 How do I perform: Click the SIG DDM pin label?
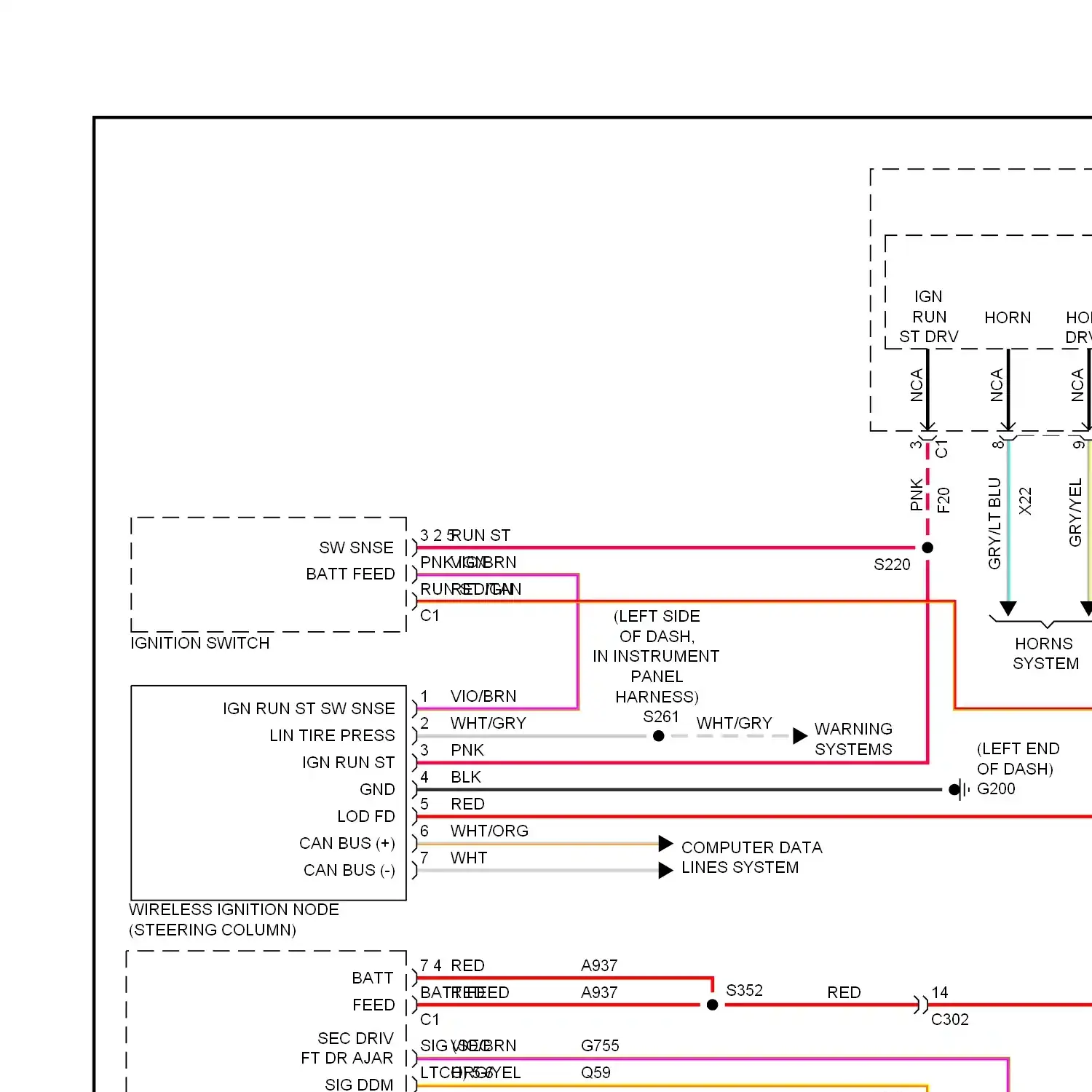click(359, 1085)
